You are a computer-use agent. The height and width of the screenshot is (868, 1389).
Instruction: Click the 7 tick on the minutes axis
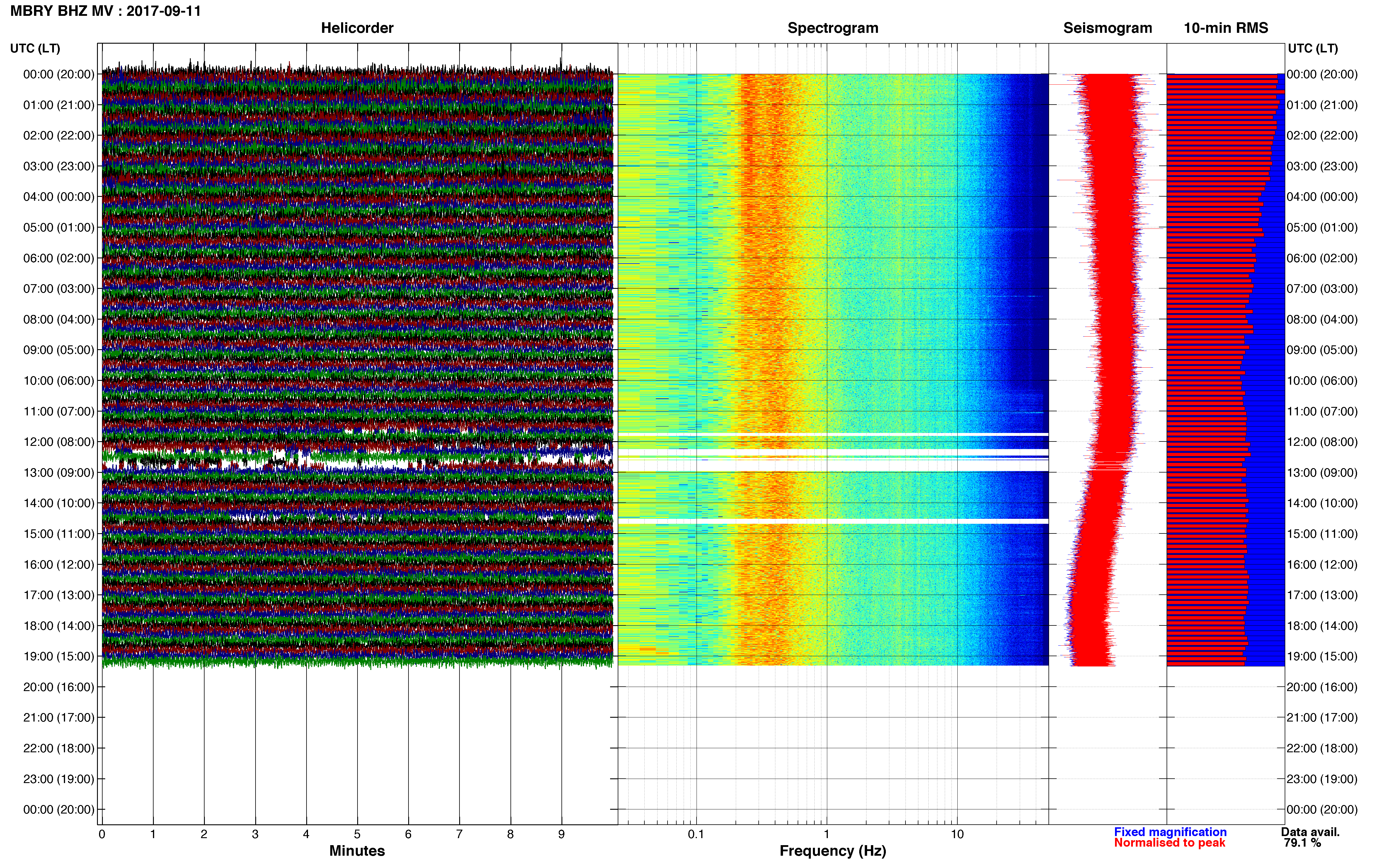[459, 834]
